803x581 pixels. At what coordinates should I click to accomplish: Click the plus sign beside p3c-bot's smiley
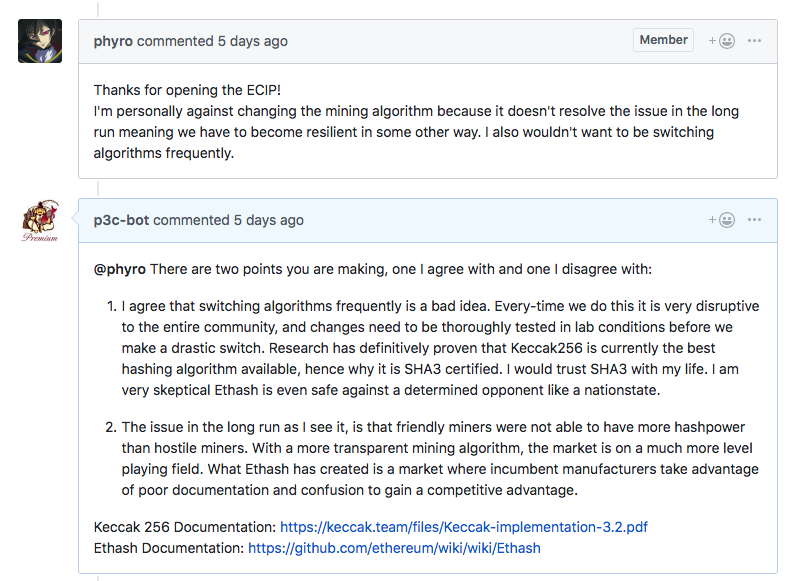pyautogui.click(x=712, y=220)
